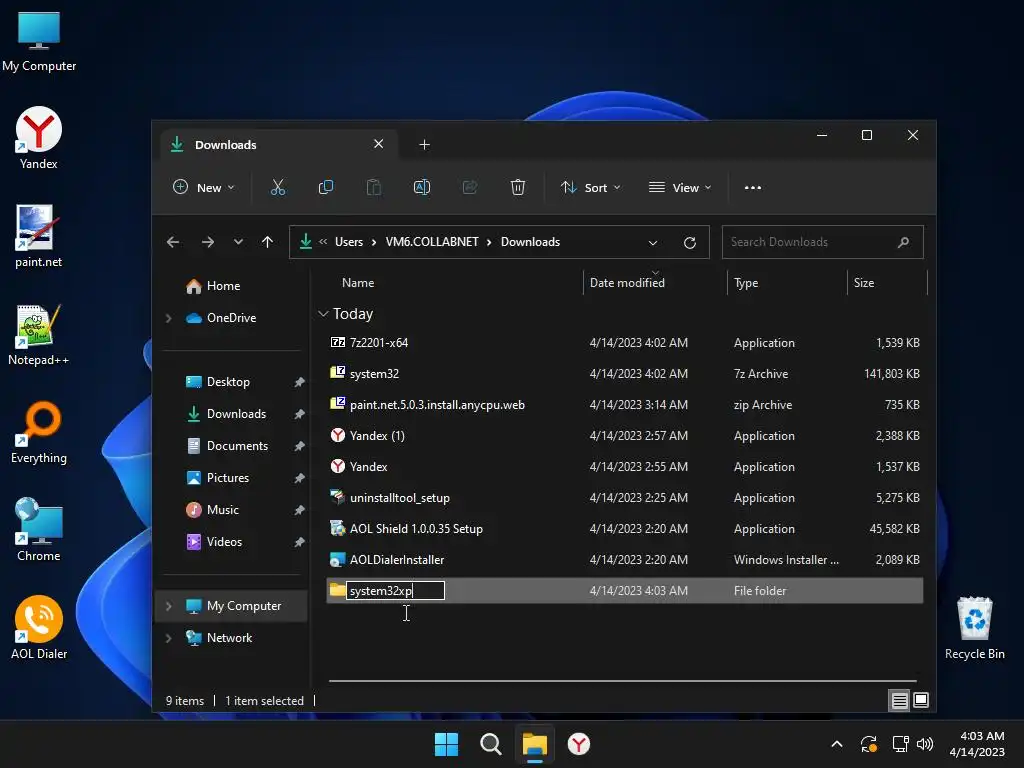Open taskbar Search
Viewport: 1024px width, 768px height.
tap(490, 744)
